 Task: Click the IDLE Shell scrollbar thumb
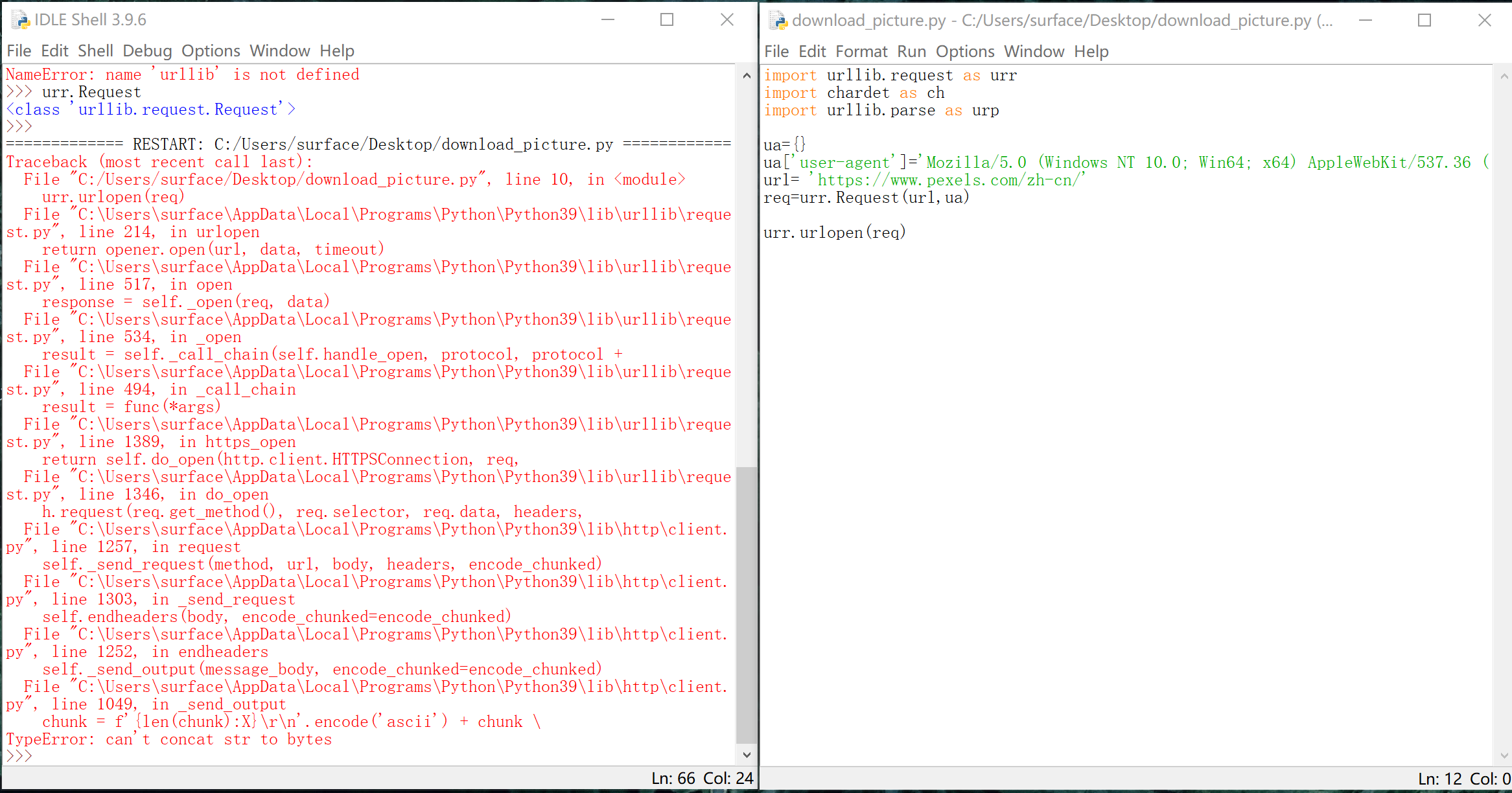(747, 605)
